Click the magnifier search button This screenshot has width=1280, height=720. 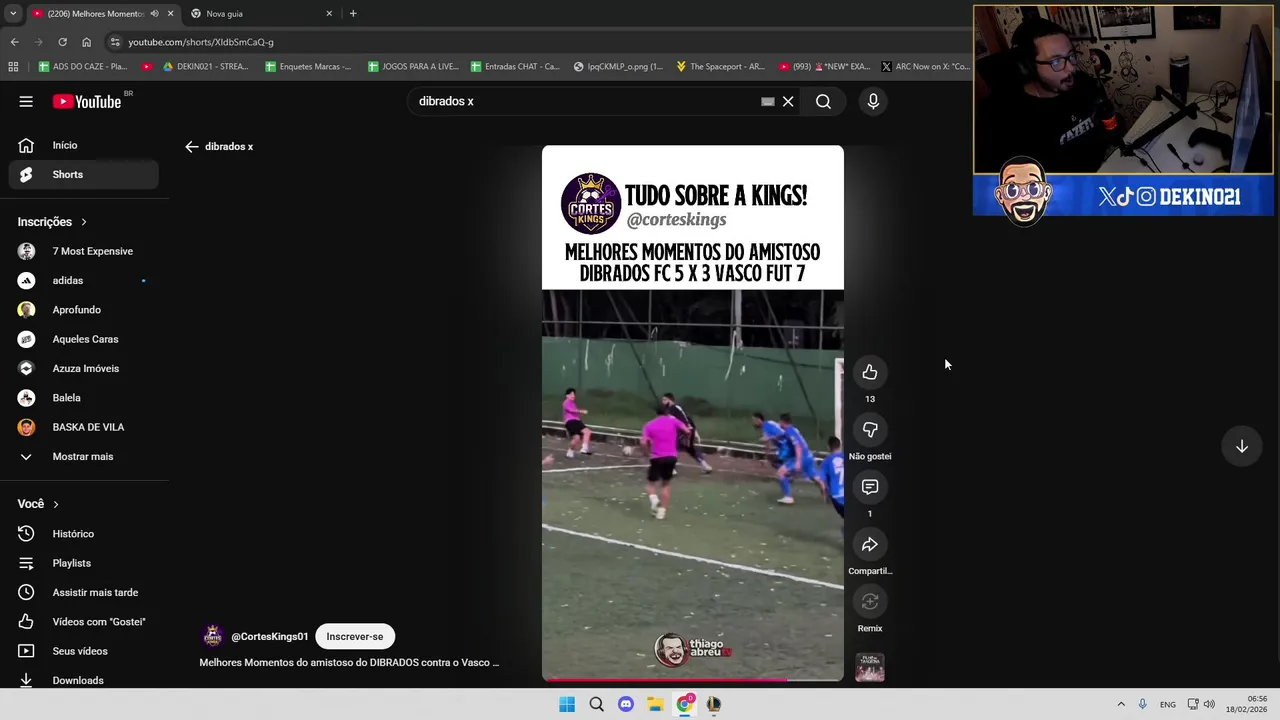click(x=823, y=101)
